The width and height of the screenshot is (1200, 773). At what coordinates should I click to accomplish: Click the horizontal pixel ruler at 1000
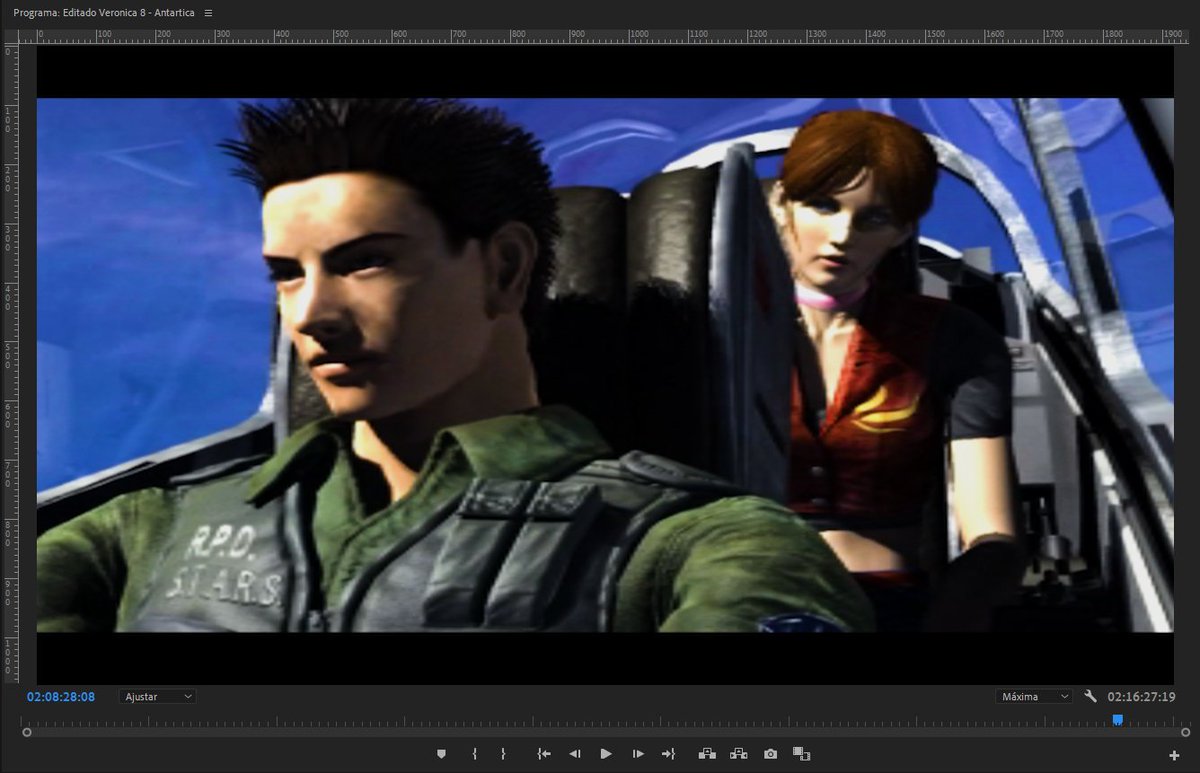638,36
